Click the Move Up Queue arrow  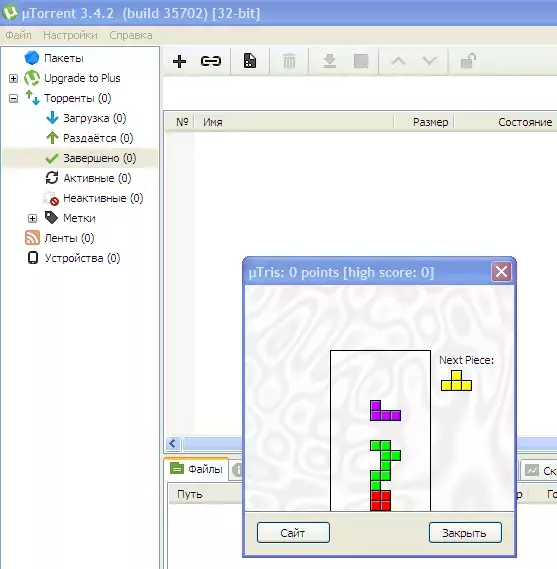click(398, 61)
